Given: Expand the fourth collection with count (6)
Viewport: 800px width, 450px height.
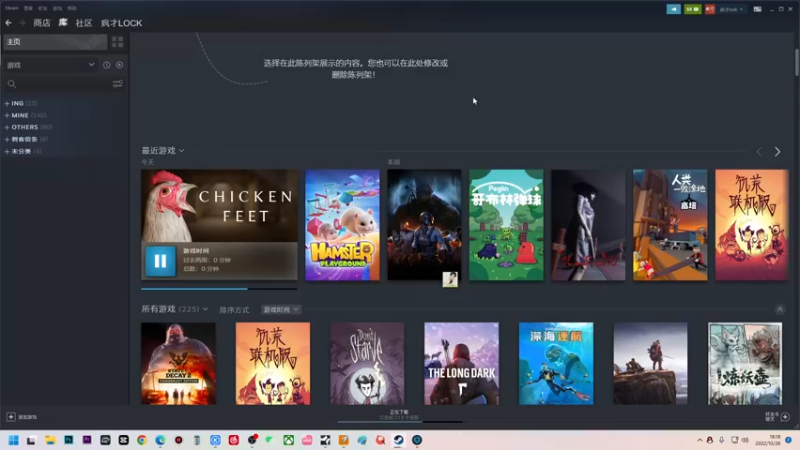Looking at the screenshot, I should [x=26, y=139].
